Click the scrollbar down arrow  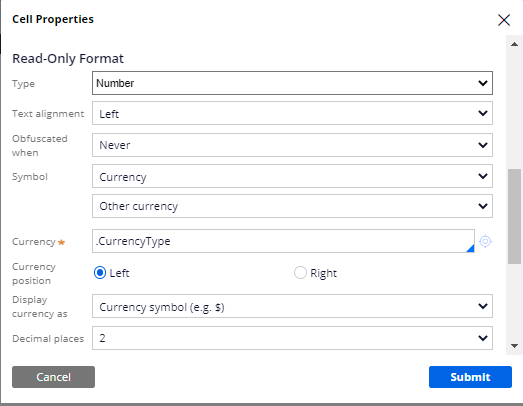514,346
